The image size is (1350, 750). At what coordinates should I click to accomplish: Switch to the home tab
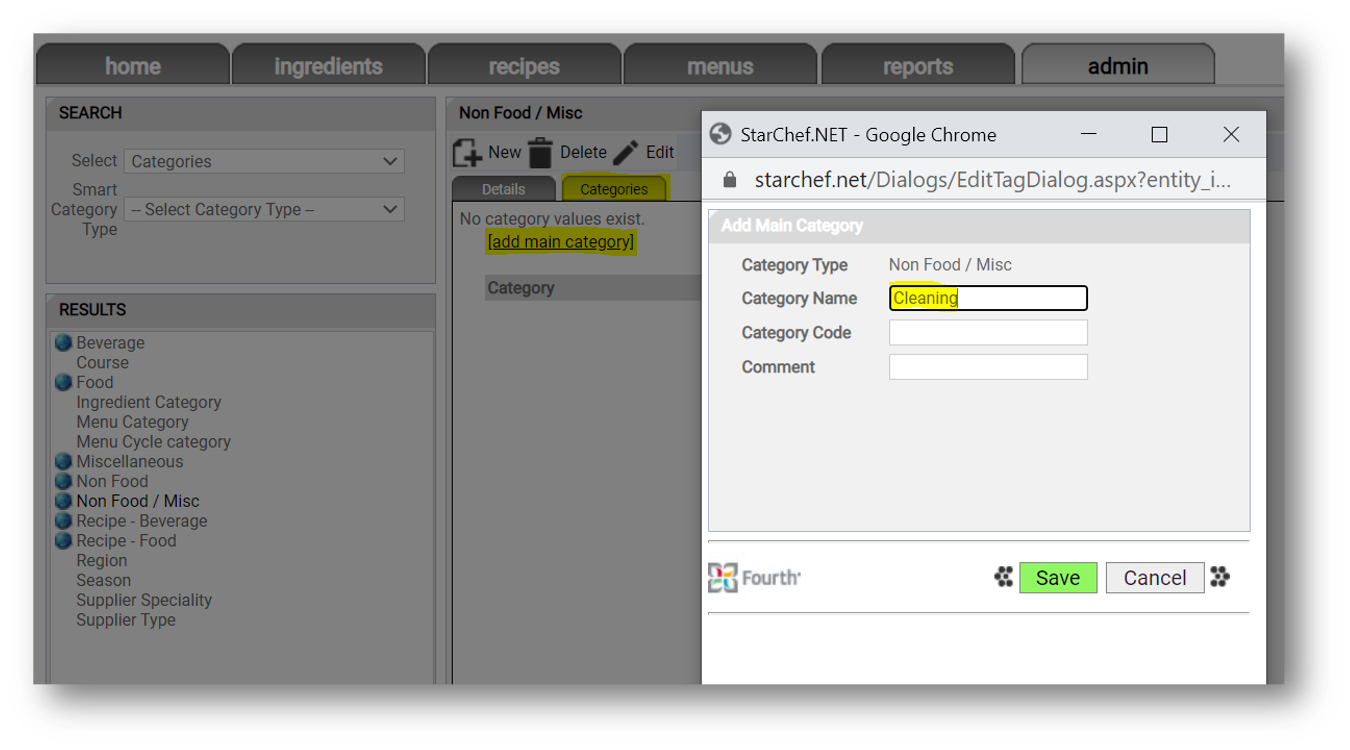(133, 66)
